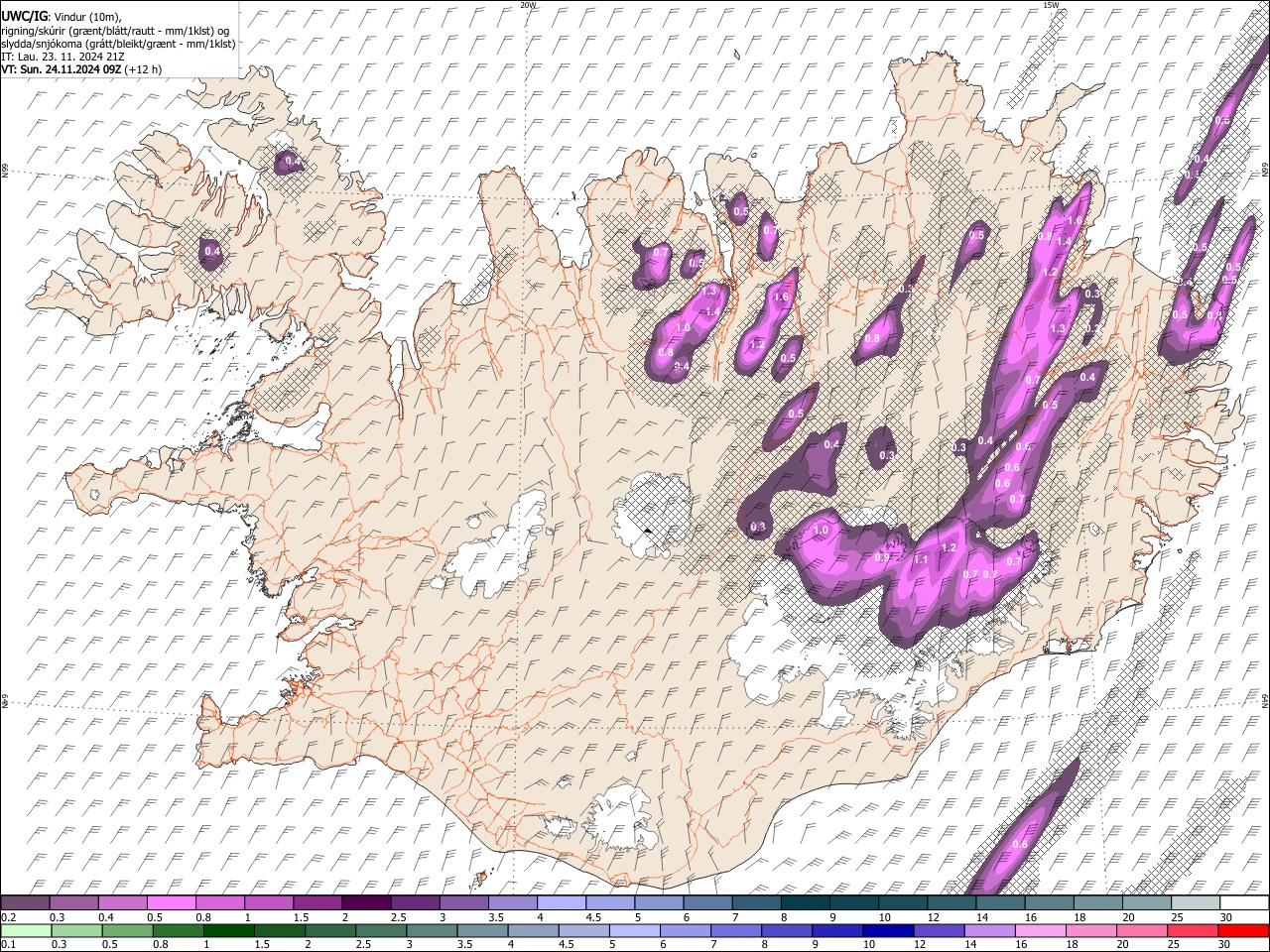
Task: Click bottom legend bright red swatch after 30
Action: pos(1244,930)
